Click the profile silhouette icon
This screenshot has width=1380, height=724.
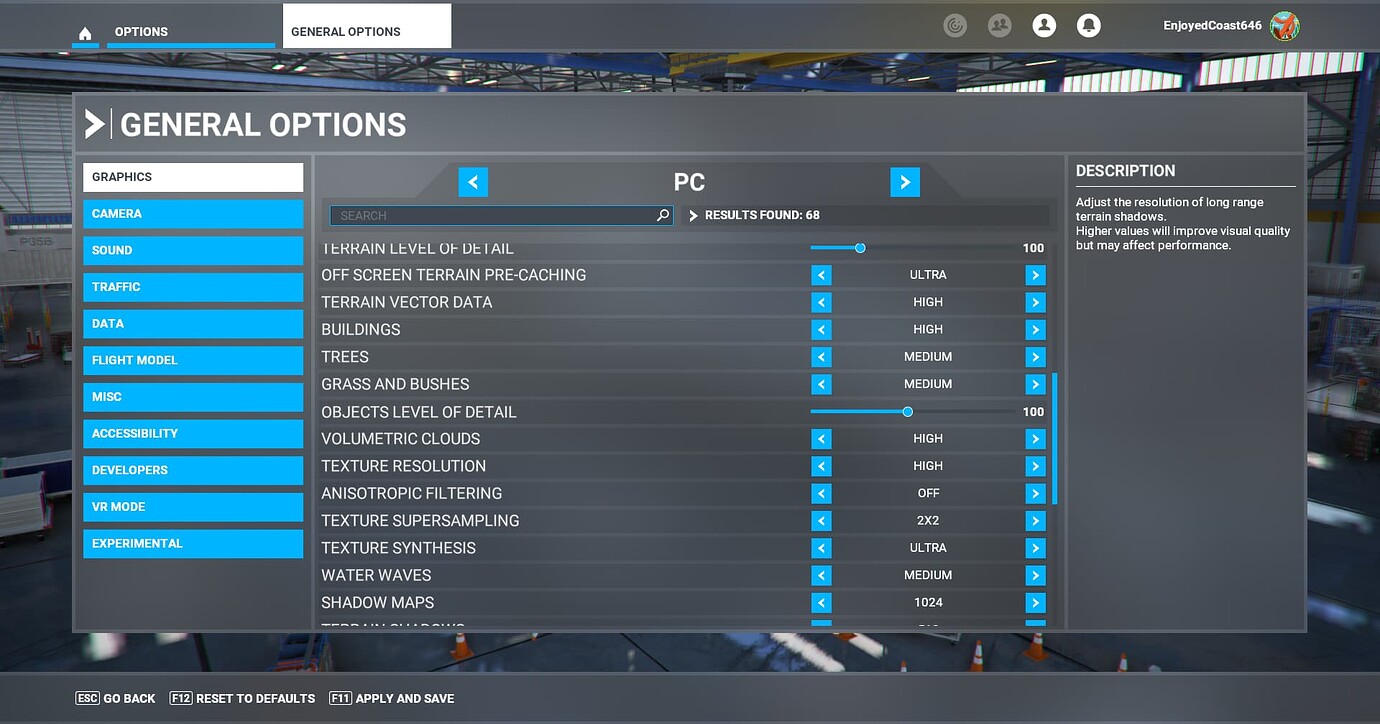(x=1044, y=25)
